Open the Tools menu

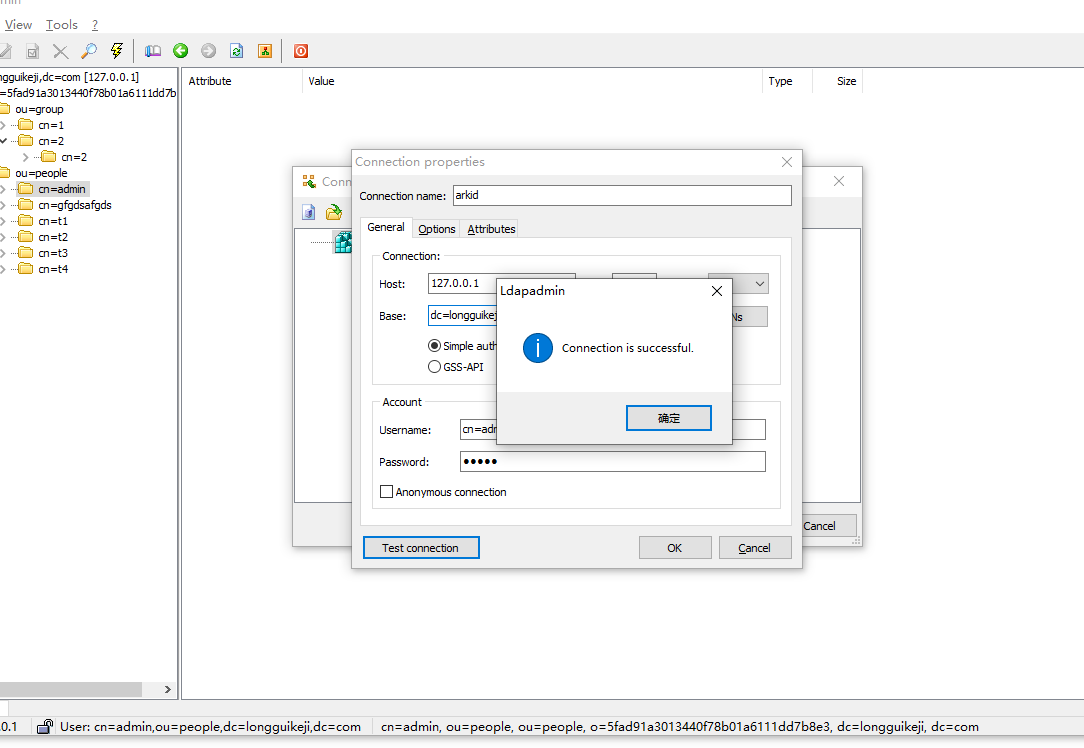click(62, 25)
